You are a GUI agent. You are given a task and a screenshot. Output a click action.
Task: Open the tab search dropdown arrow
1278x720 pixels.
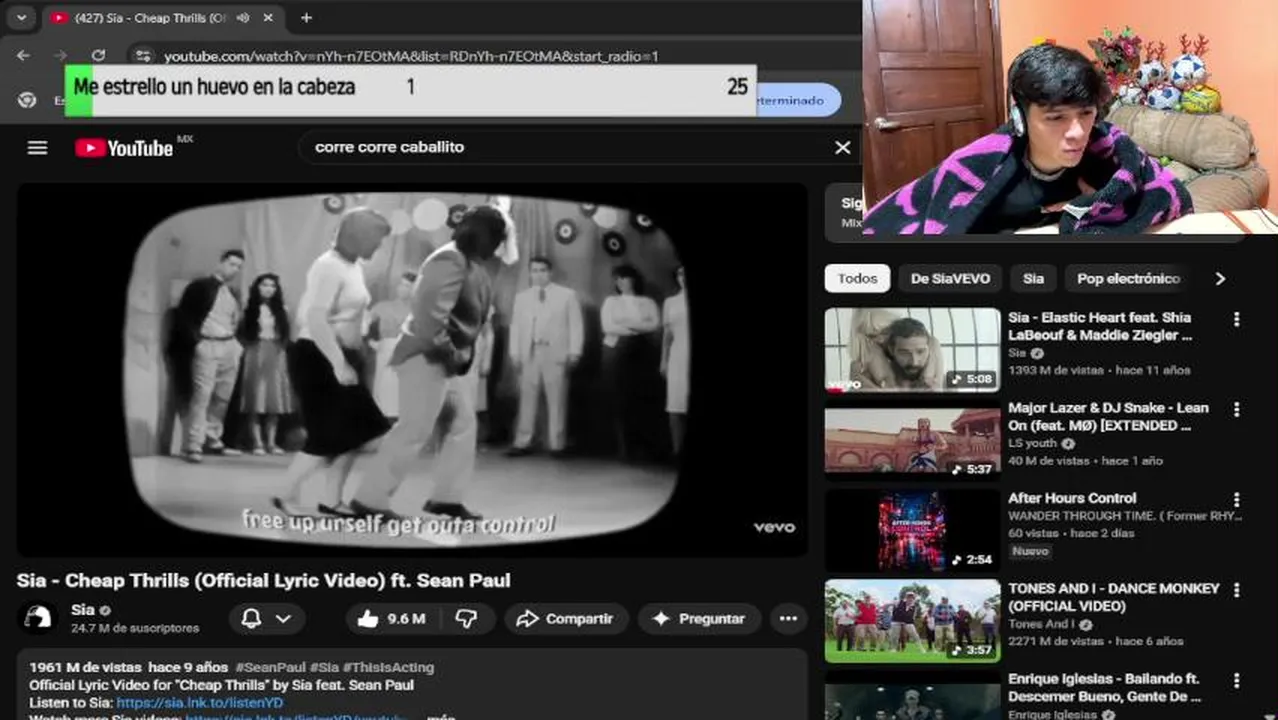(x=21, y=17)
